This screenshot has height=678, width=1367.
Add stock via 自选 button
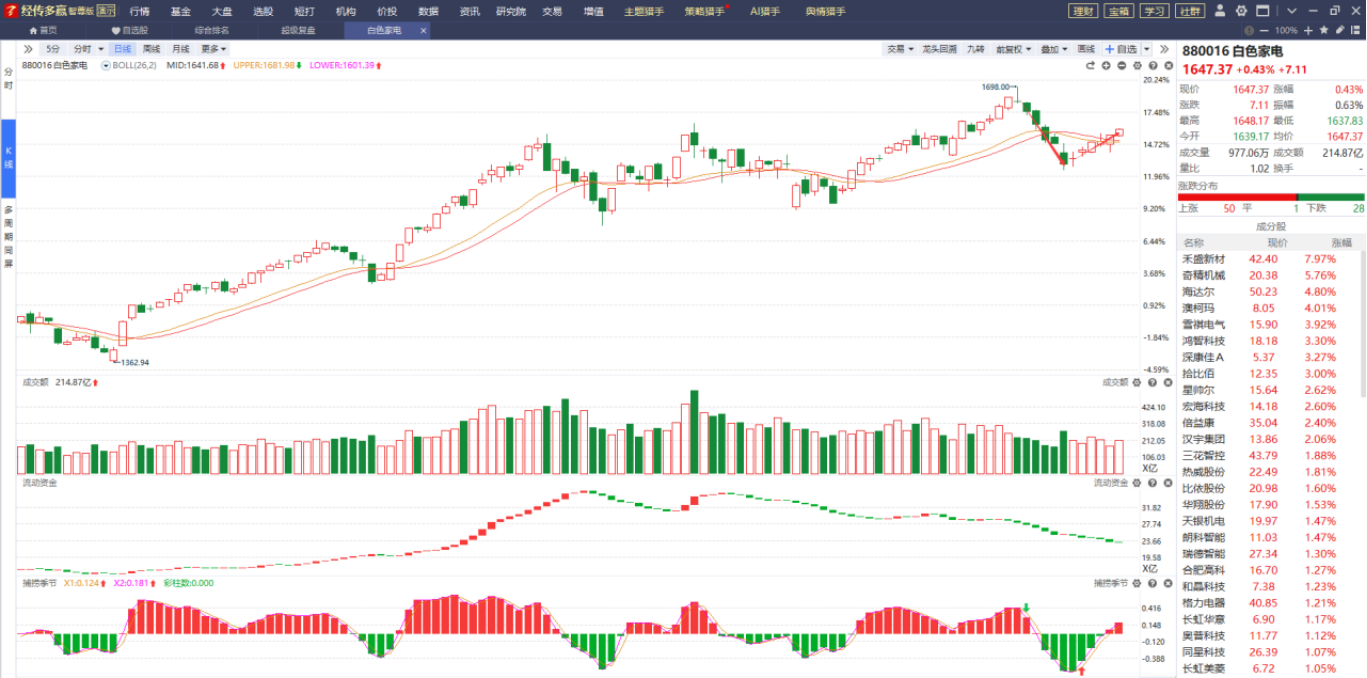click(x=1121, y=49)
